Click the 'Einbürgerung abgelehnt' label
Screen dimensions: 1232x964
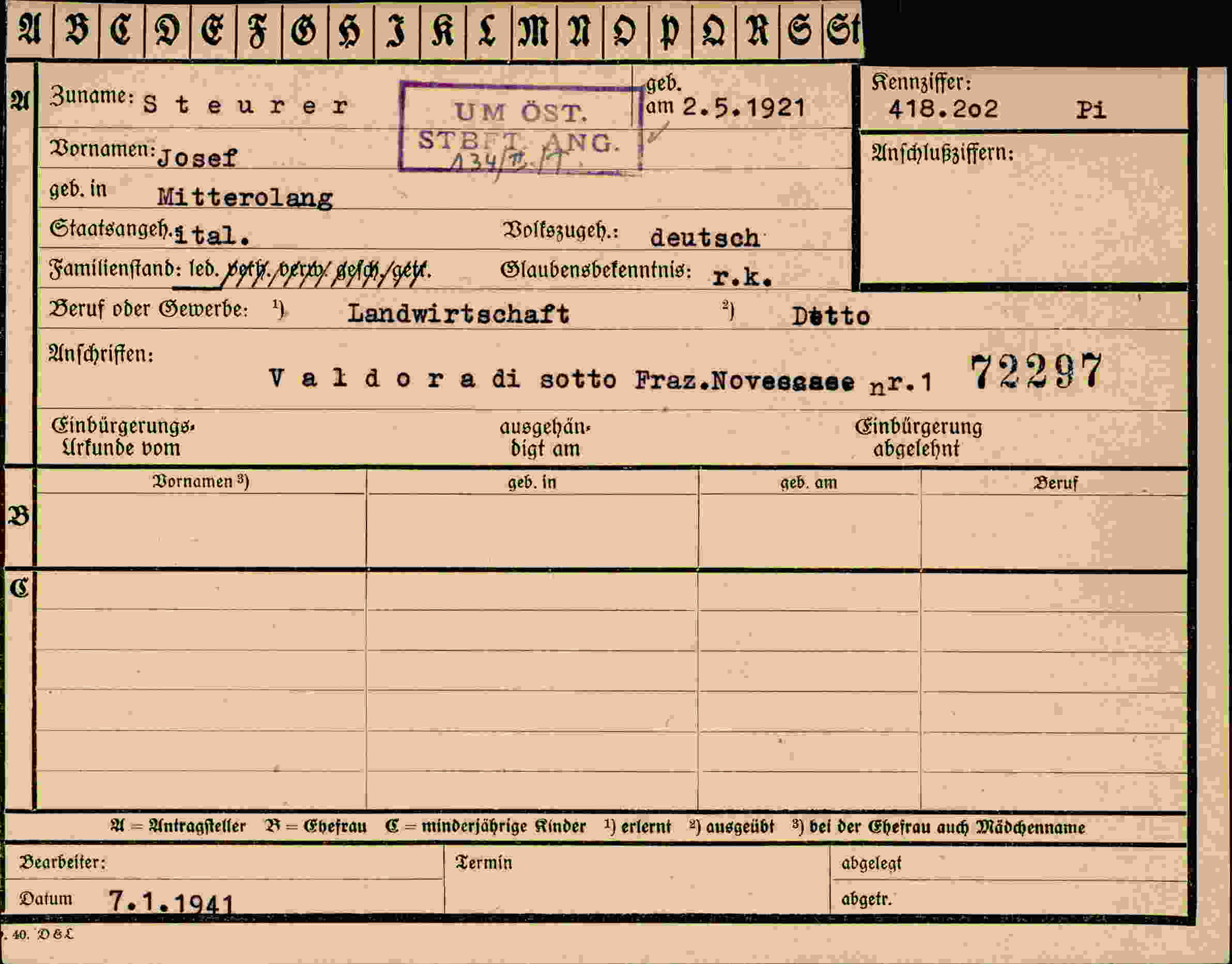pos(918,438)
